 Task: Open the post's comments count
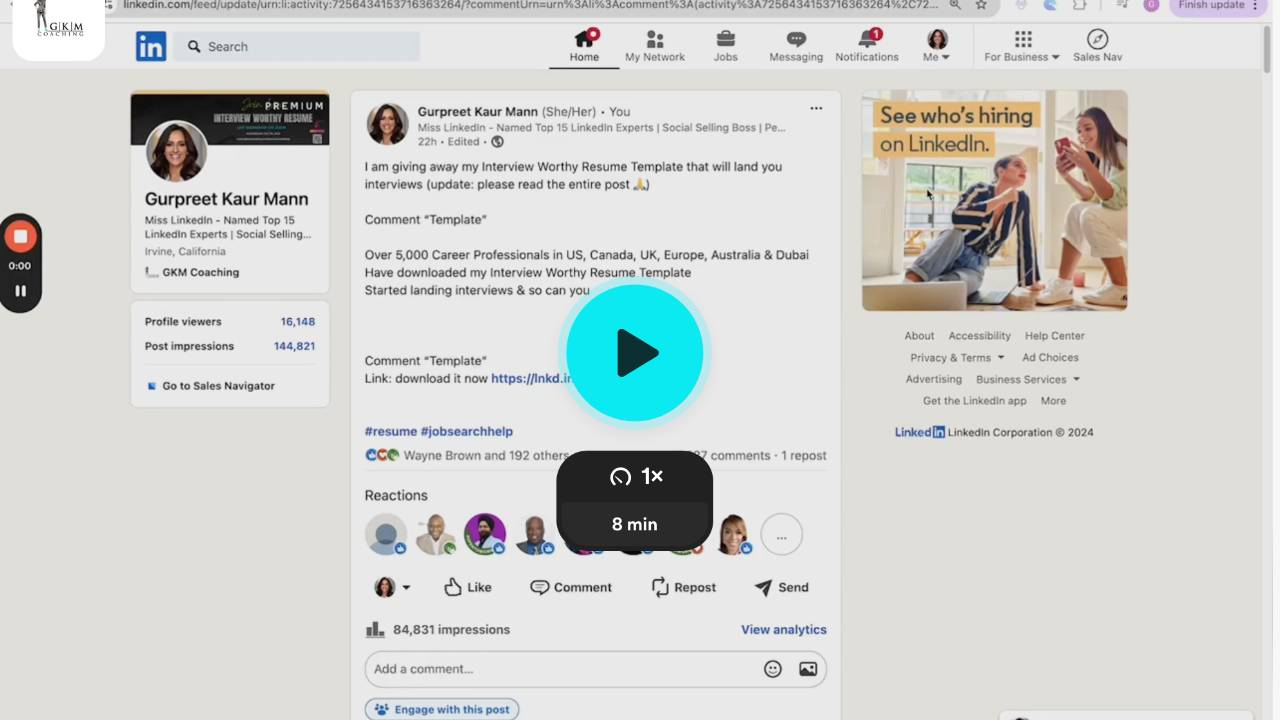(733, 455)
